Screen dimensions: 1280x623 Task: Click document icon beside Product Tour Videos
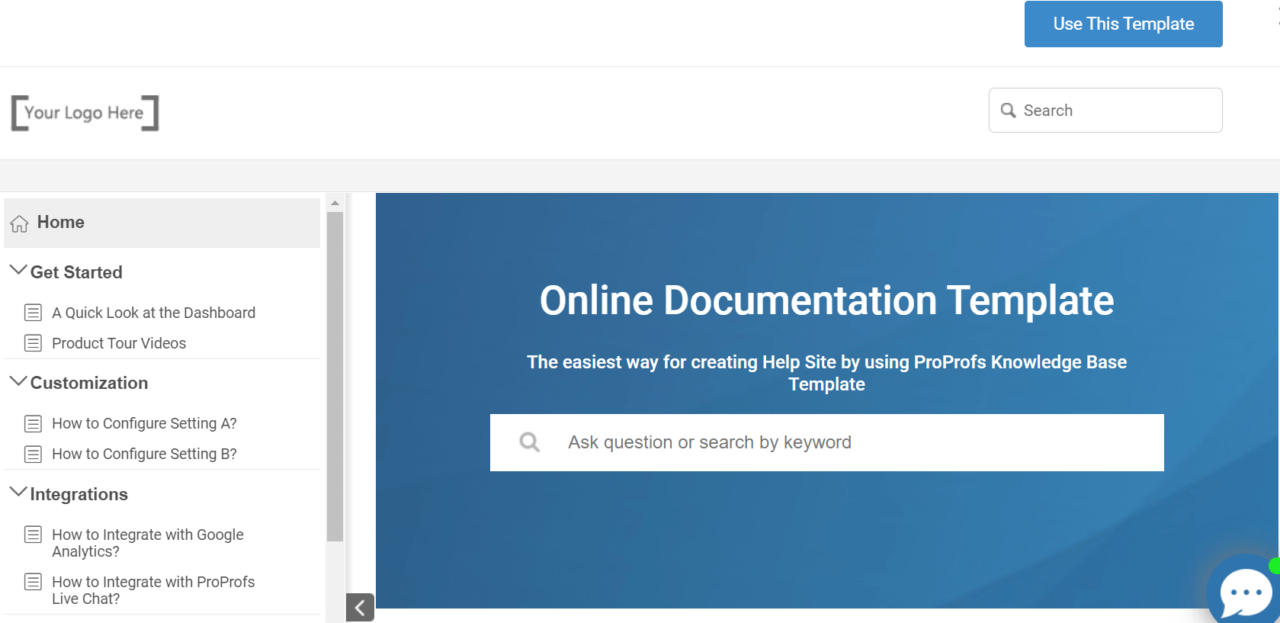coord(33,343)
